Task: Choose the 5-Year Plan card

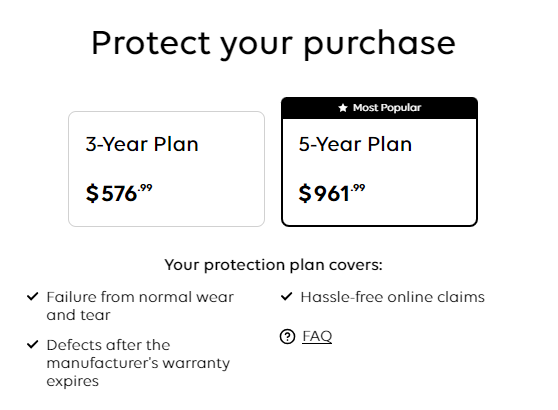Action: tap(379, 162)
